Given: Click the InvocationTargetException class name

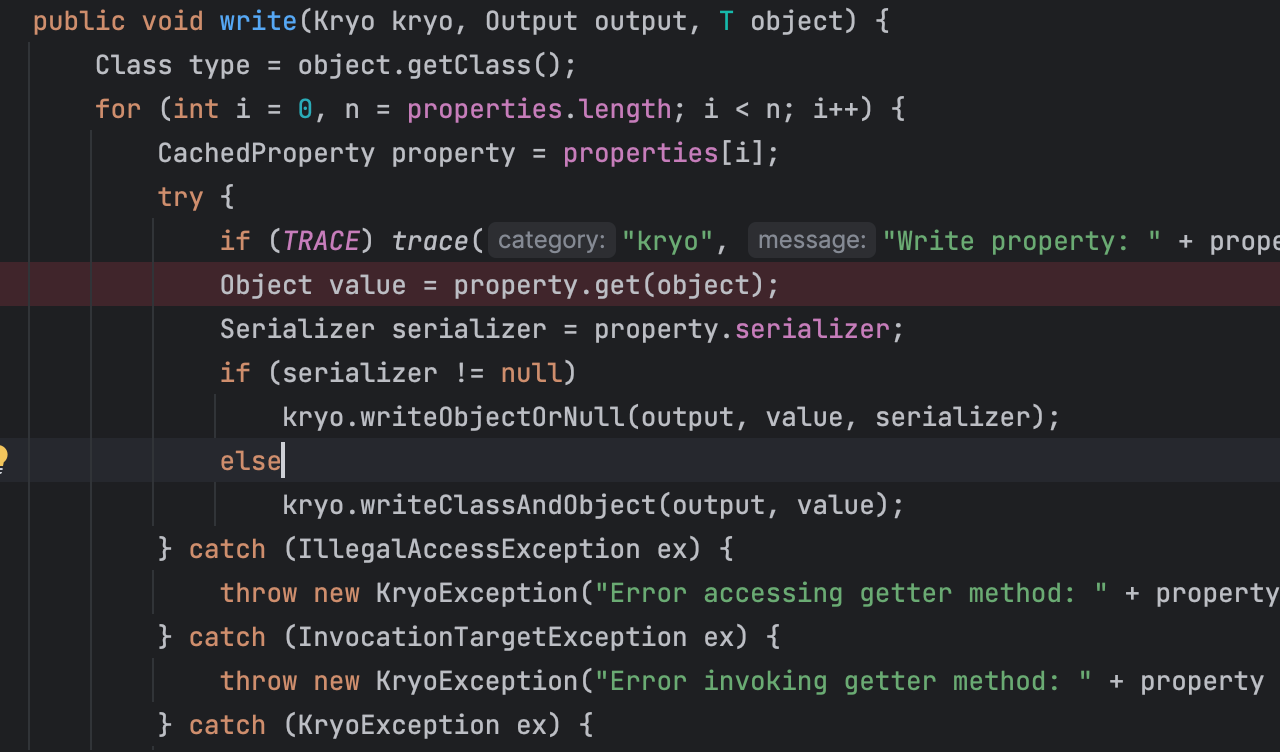Looking at the screenshot, I should click(x=492, y=637).
